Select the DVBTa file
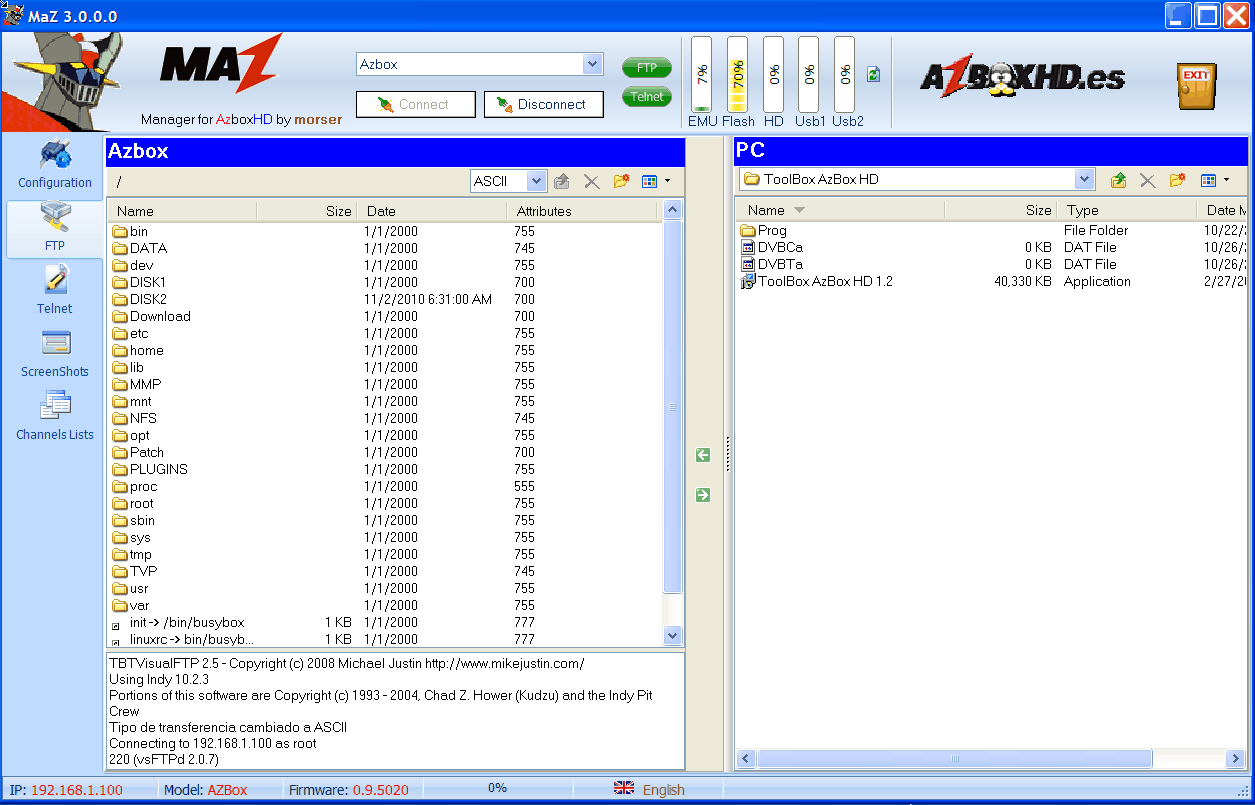 point(780,264)
